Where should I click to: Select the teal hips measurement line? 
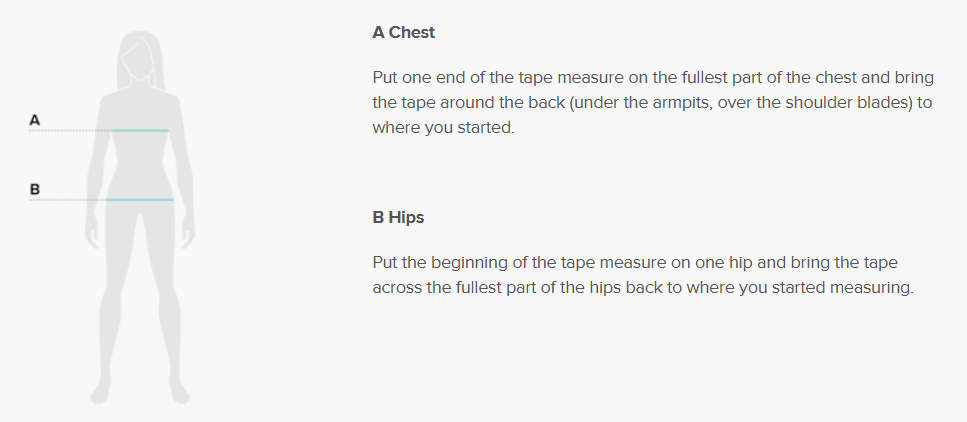pos(139,200)
